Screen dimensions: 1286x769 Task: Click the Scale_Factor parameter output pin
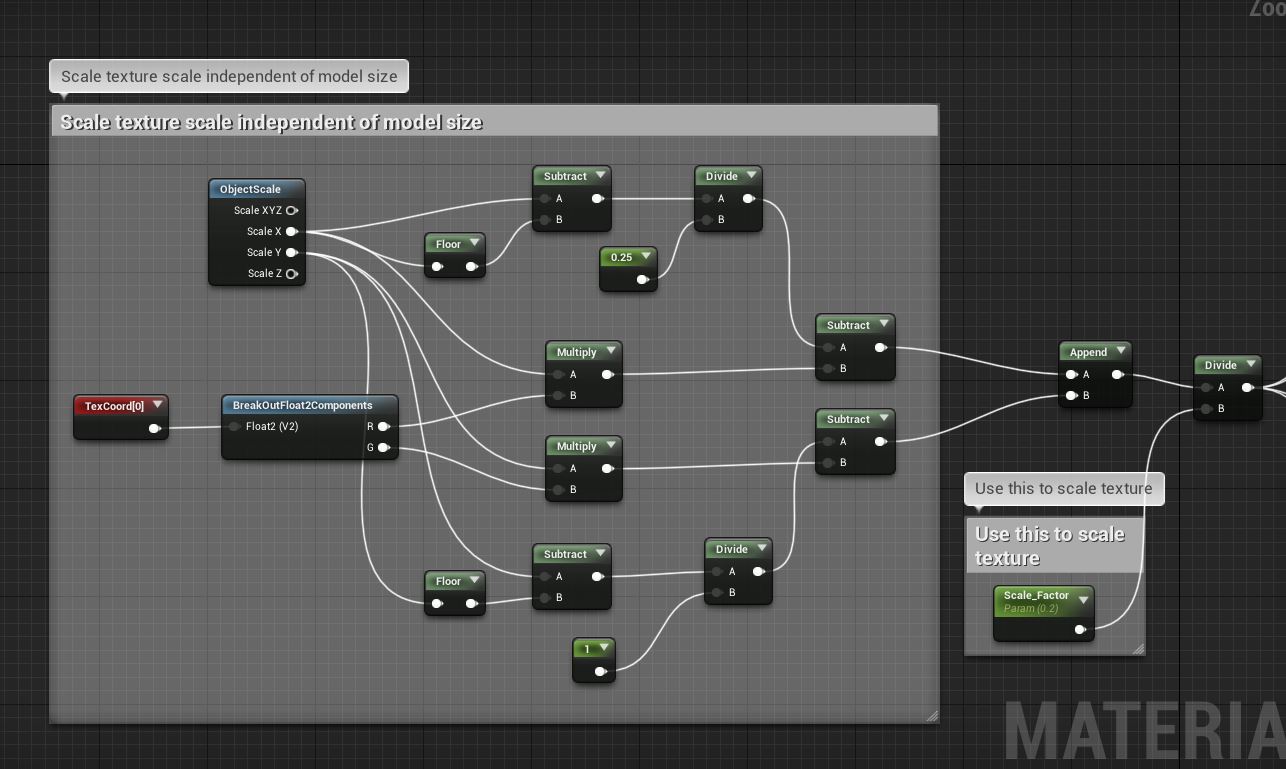tap(1081, 630)
